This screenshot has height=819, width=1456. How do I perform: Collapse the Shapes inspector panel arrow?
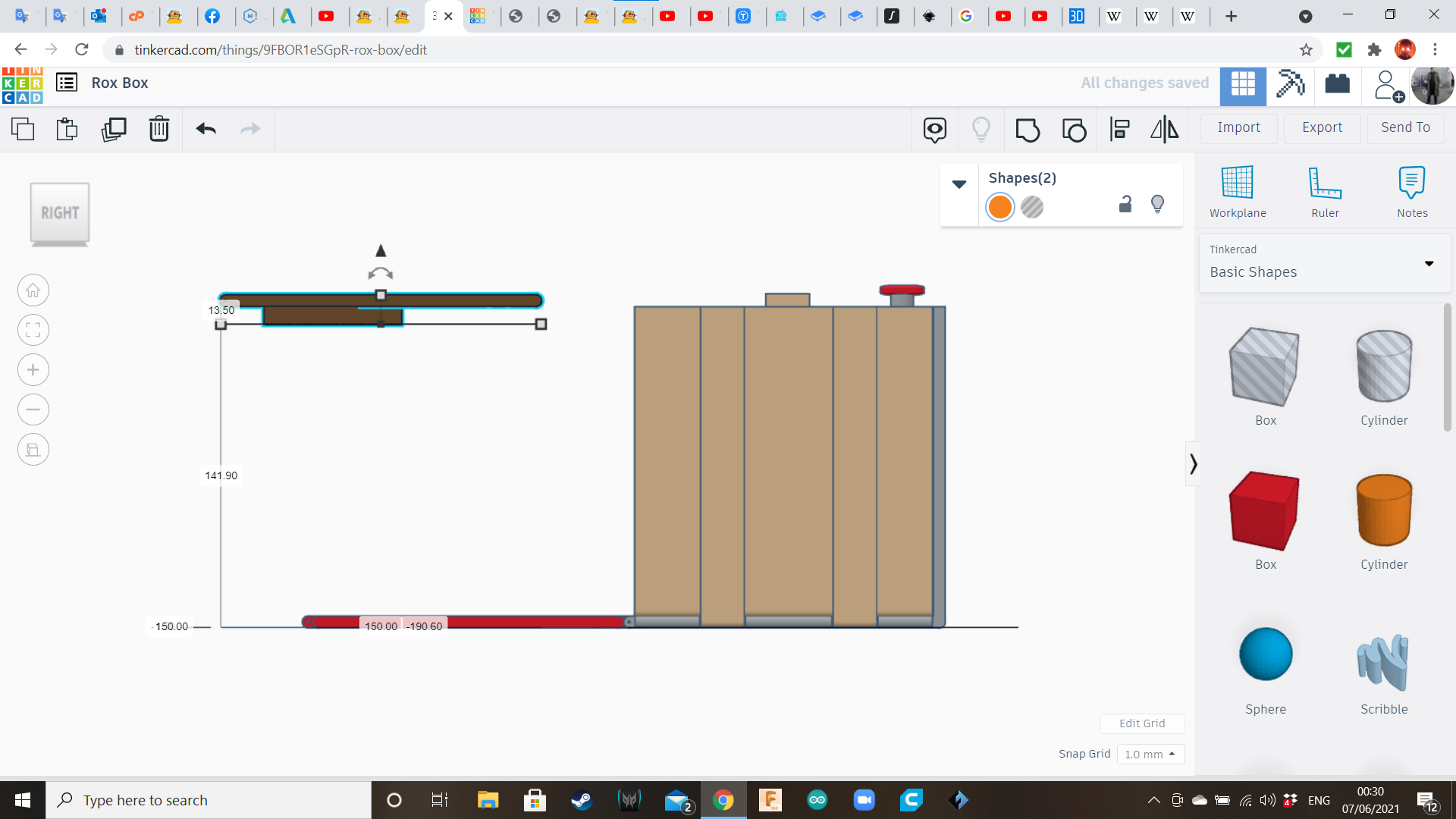[x=959, y=184]
